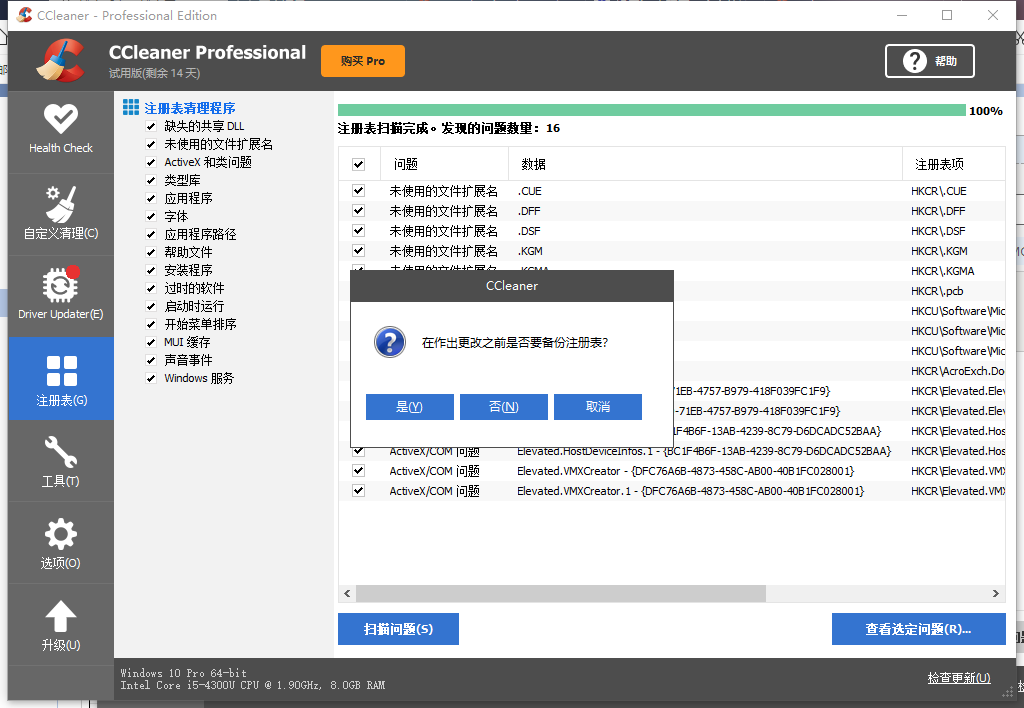1024x708 pixels.
Task: Select HKCR\.KGMA registry entry
Action: [x=942, y=271]
